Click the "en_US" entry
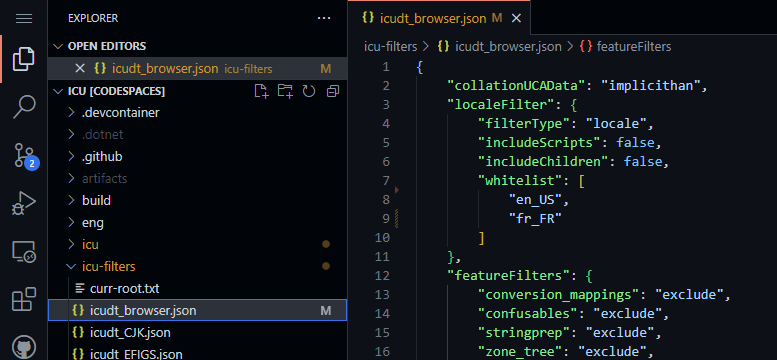777x360 pixels. tap(535, 200)
